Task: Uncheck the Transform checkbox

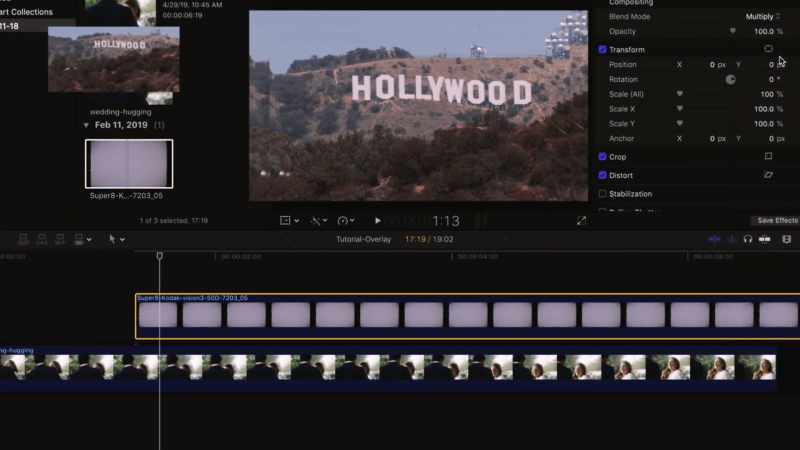Action: [x=603, y=49]
